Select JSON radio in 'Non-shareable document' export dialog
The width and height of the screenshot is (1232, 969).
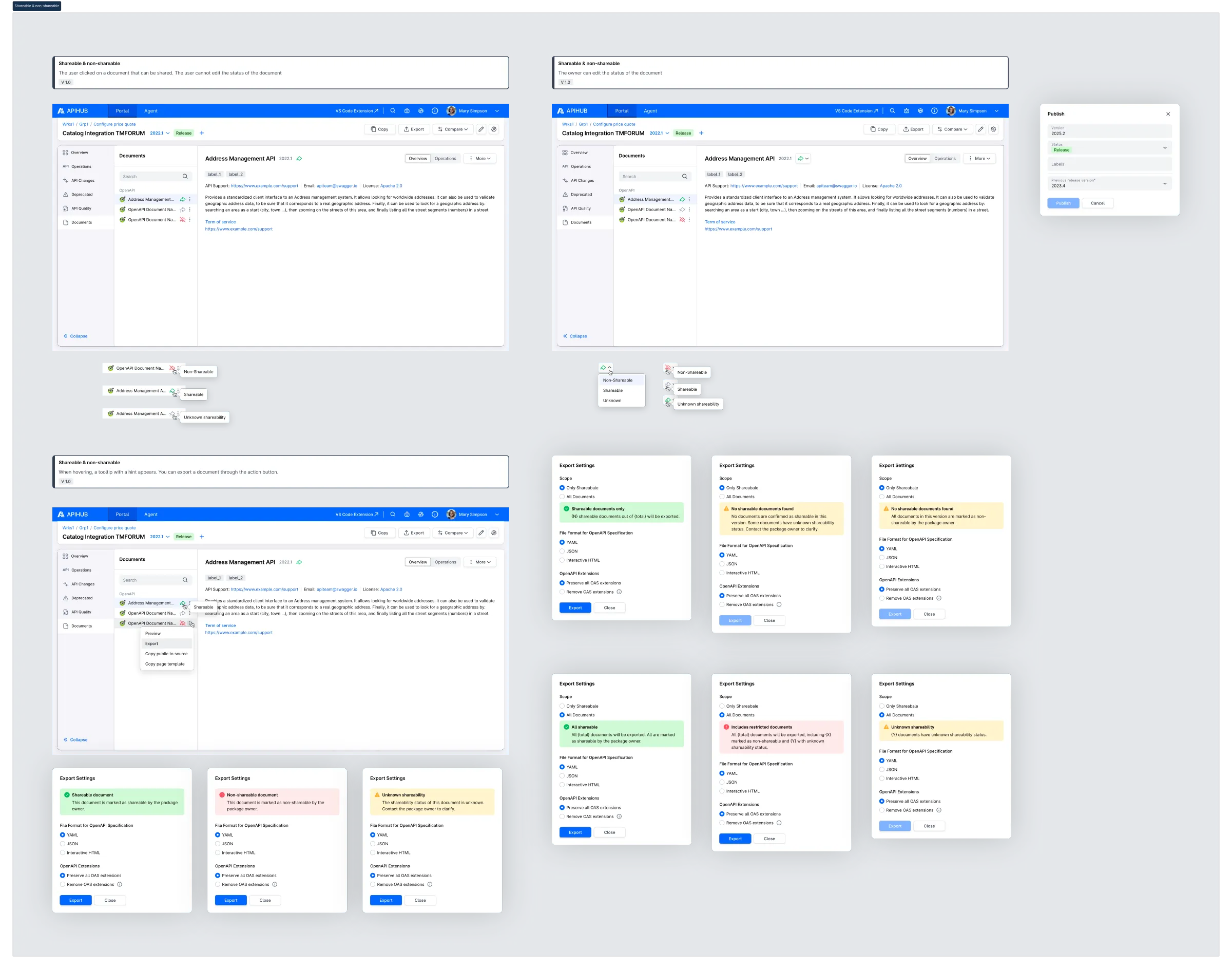pyautogui.click(x=218, y=844)
